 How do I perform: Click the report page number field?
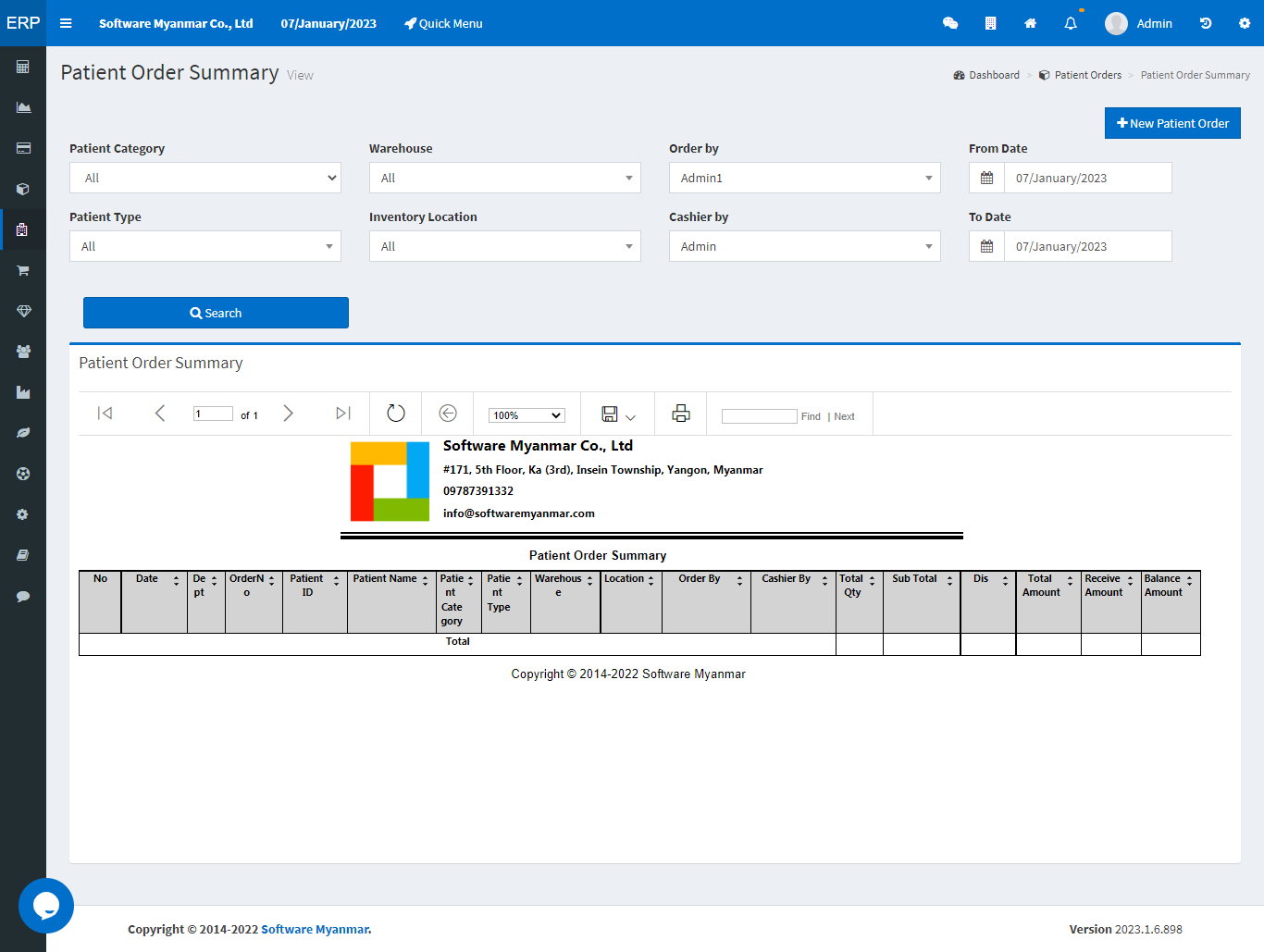(x=213, y=414)
